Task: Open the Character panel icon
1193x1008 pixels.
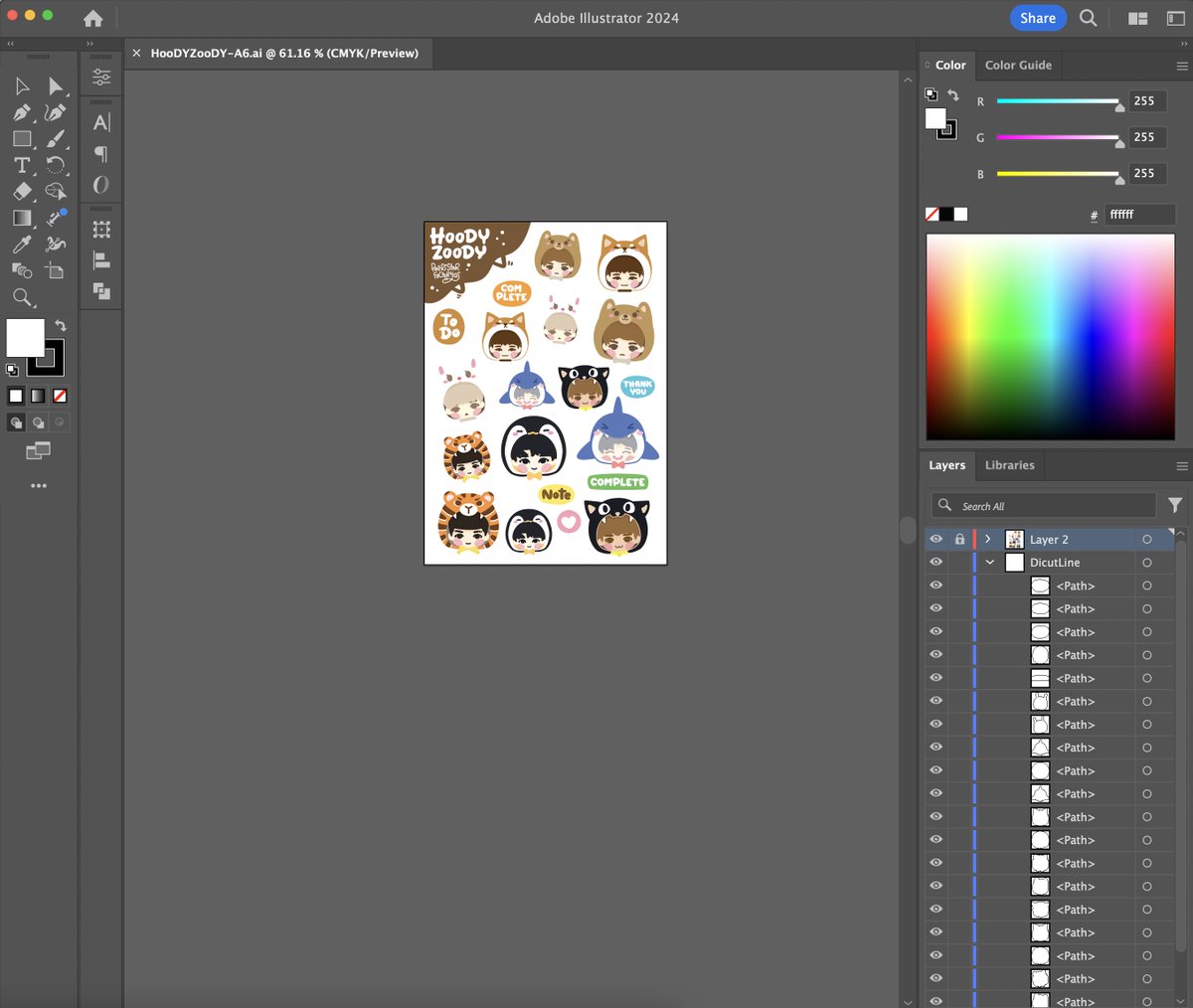Action: point(101,122)
